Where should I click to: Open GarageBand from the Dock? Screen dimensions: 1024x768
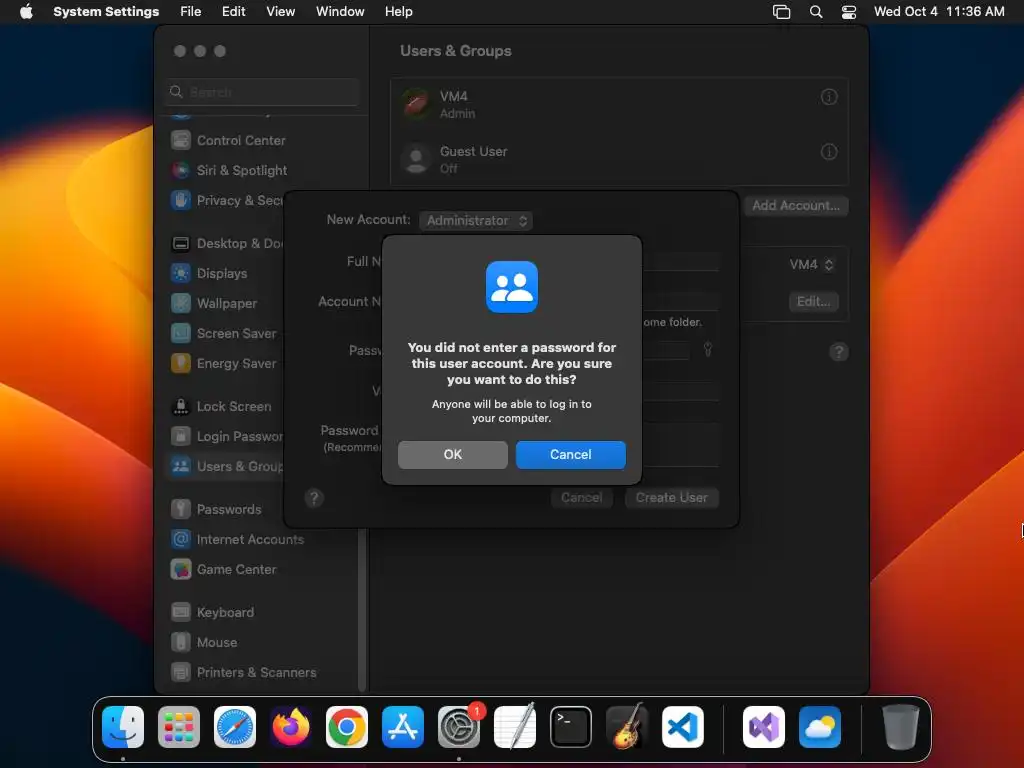point(626,727)
